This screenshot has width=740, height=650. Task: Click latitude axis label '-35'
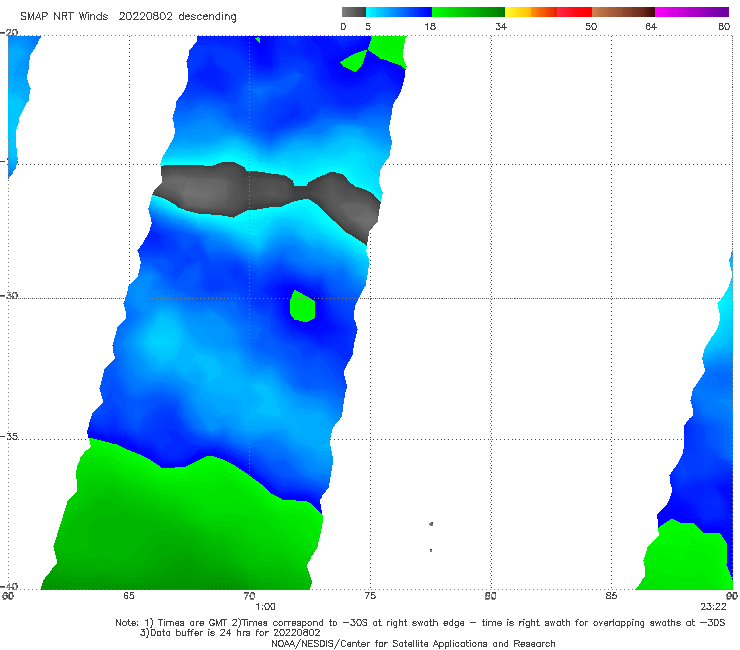pyautogui.click(x=9, y=436)
